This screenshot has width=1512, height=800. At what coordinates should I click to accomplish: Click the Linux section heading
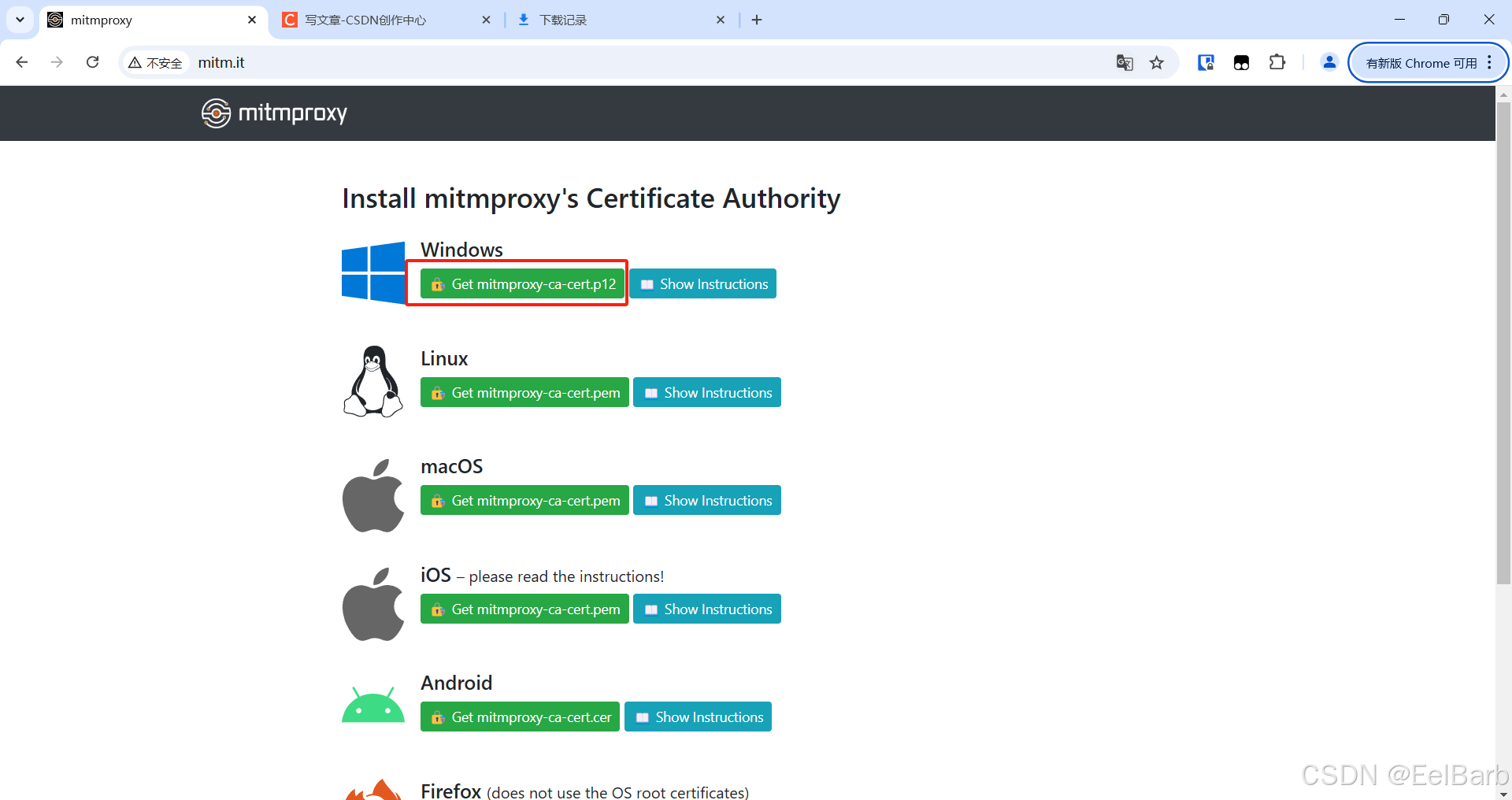[x=444, y=358]
